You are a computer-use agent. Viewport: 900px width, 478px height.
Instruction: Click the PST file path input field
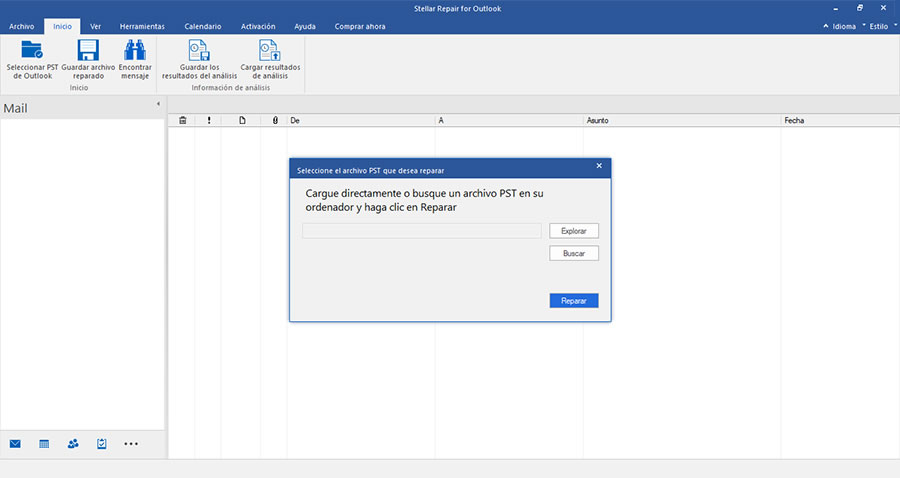click(x=422, y=231)
